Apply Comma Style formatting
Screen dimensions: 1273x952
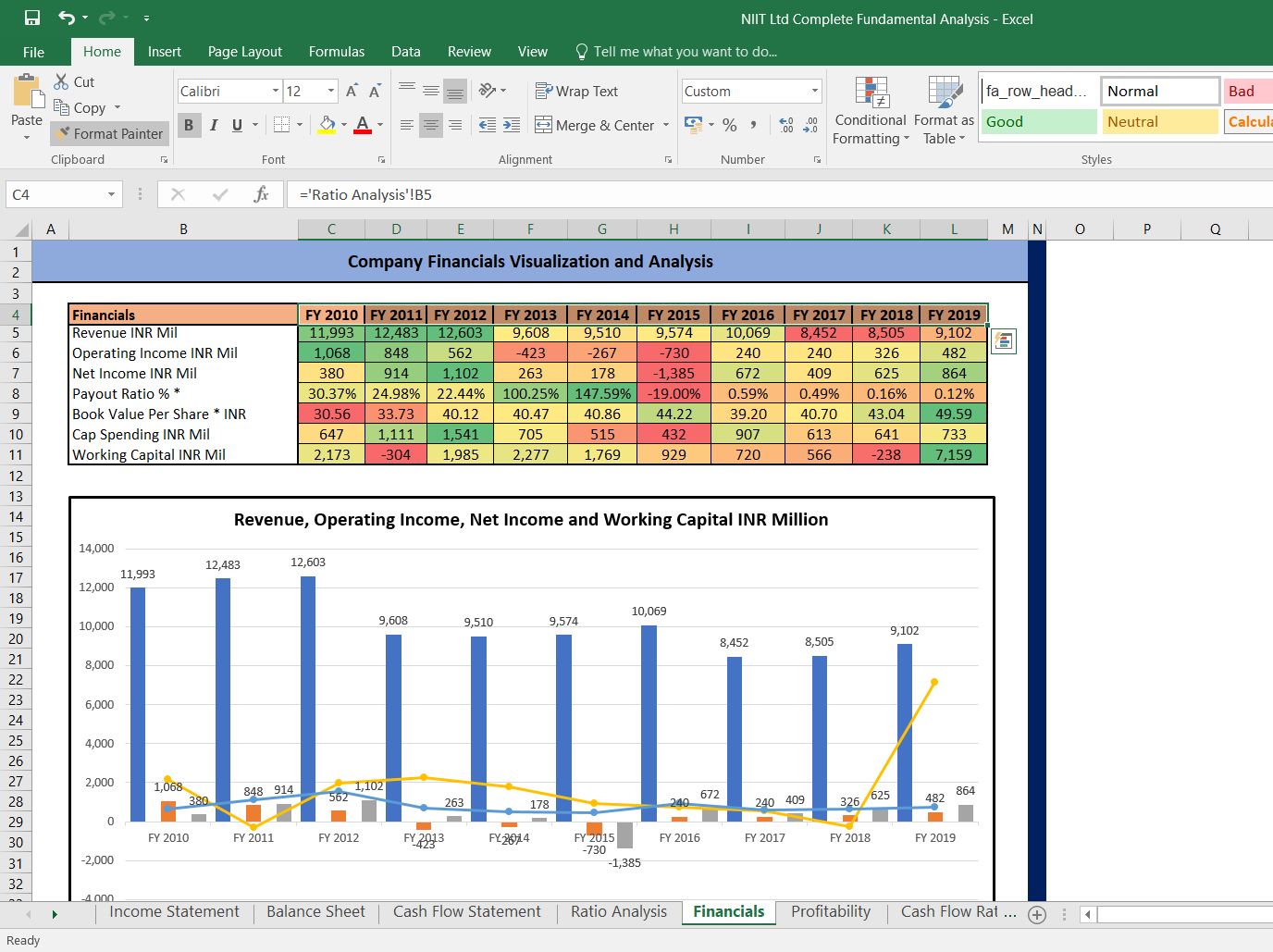tap(754, 125)
